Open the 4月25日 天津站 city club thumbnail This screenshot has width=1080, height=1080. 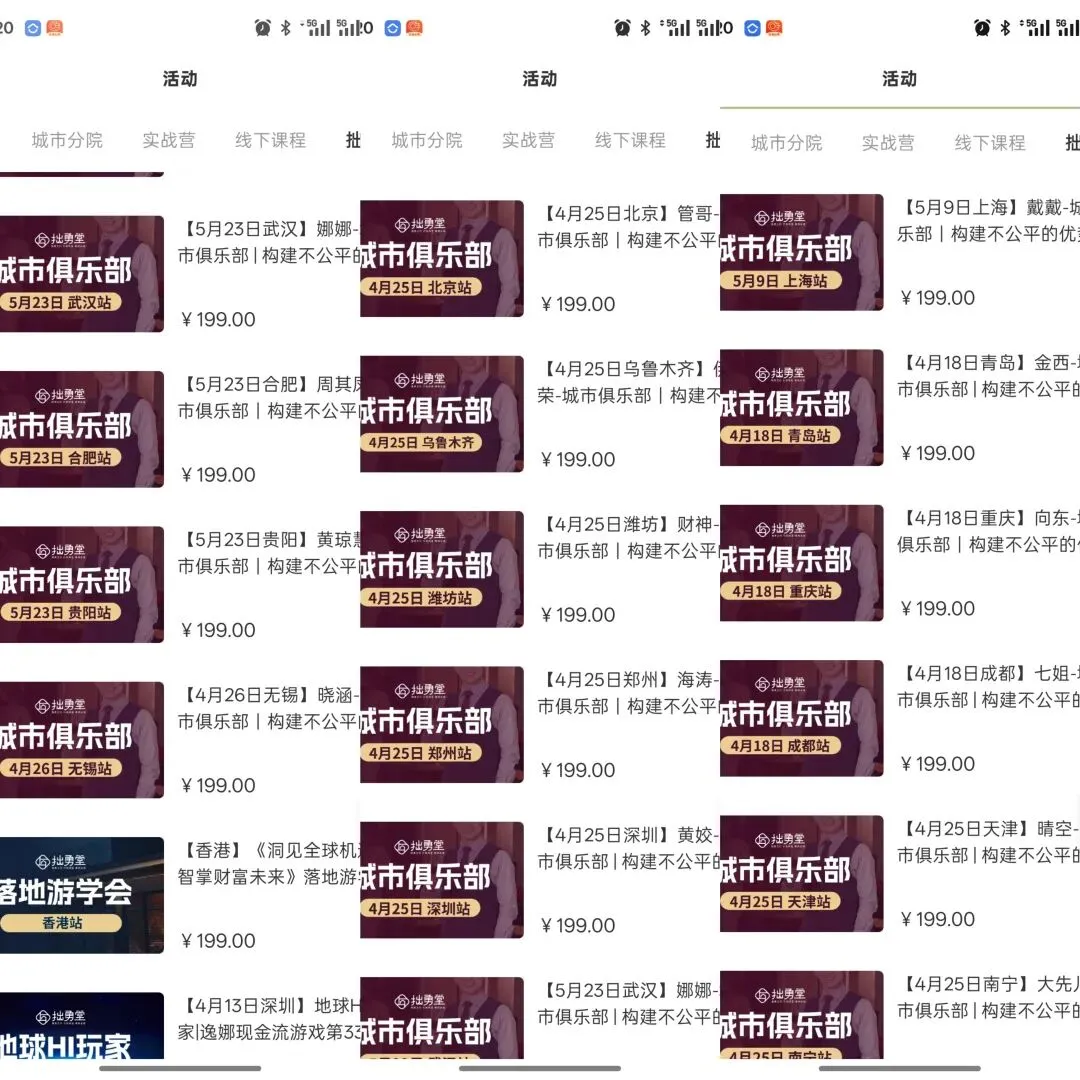tap(802, 873)
